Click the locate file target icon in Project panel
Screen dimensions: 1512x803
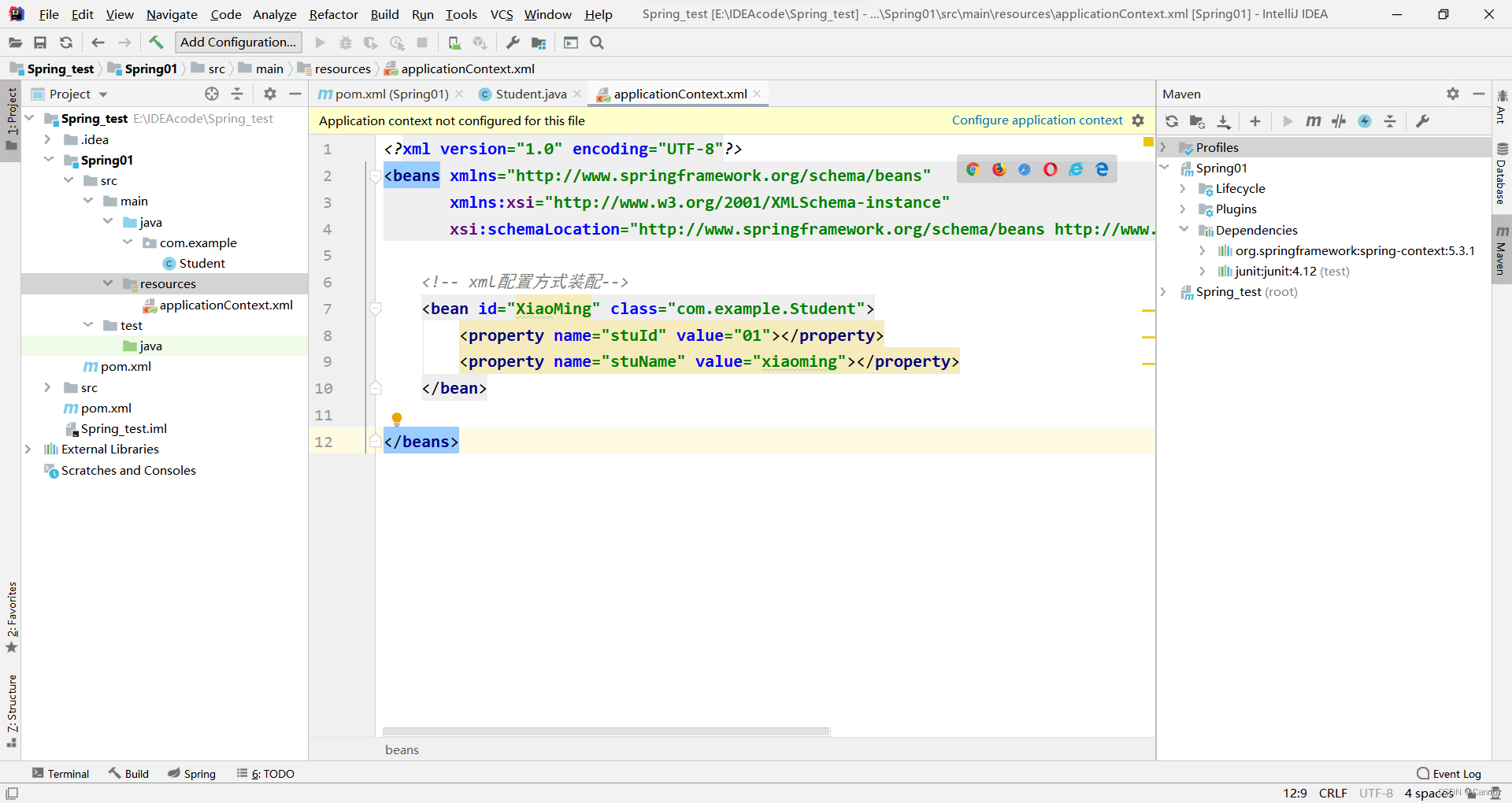[212, 94]
